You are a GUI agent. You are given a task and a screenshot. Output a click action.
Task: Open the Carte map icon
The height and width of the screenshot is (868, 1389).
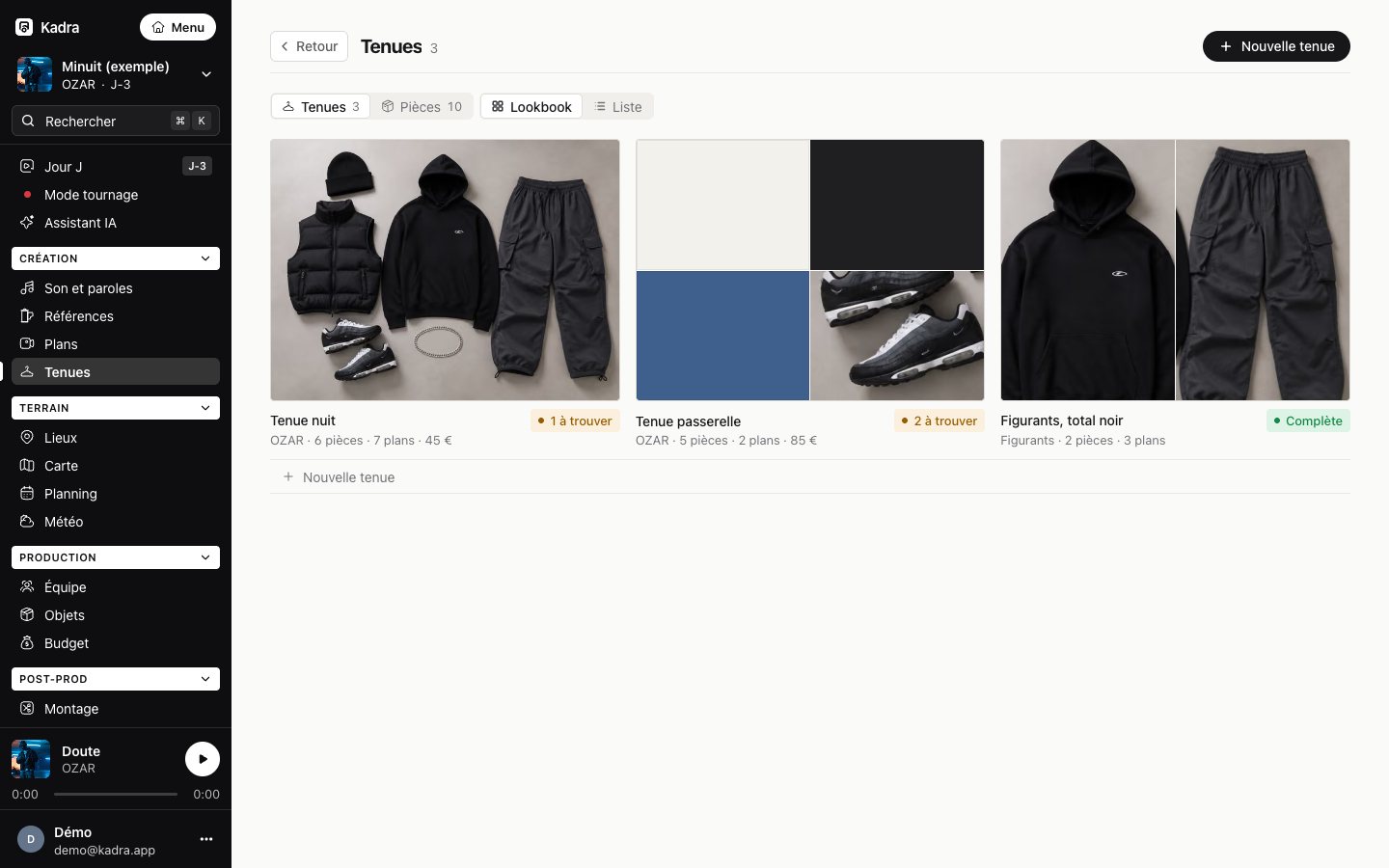pyautogui.click(x=27, y=465)
